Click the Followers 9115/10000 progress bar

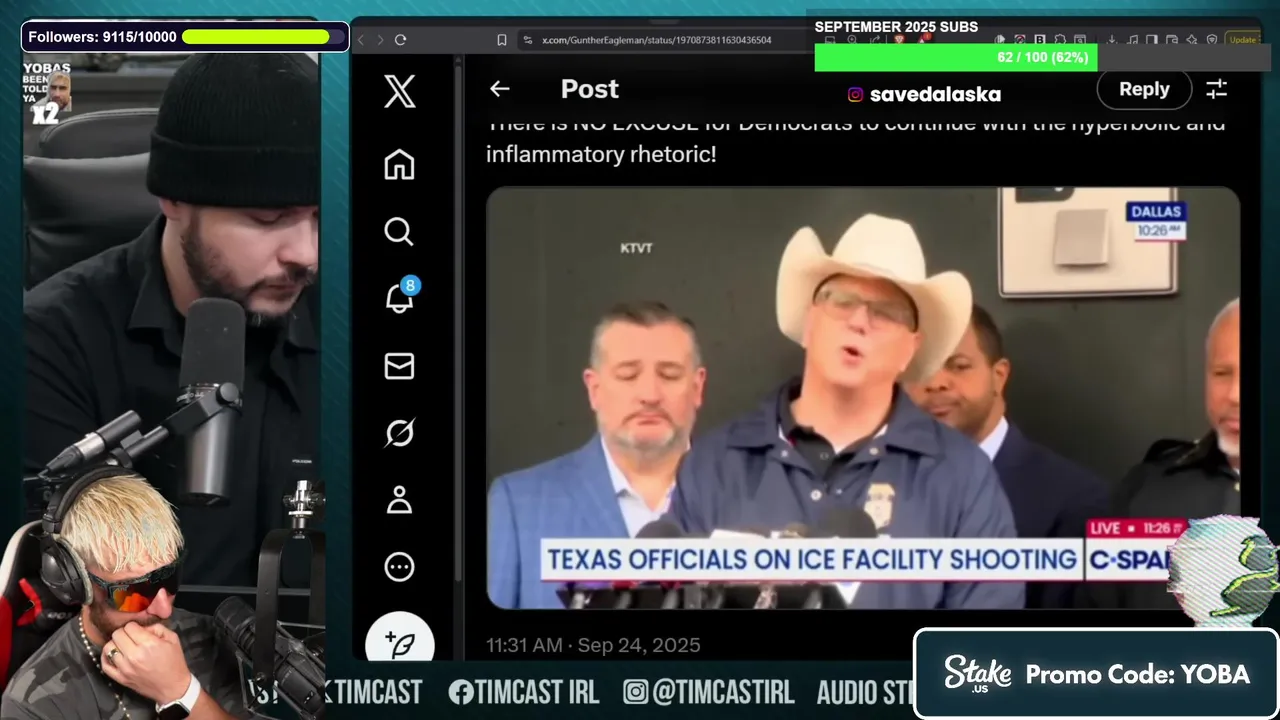pos(258,37)
